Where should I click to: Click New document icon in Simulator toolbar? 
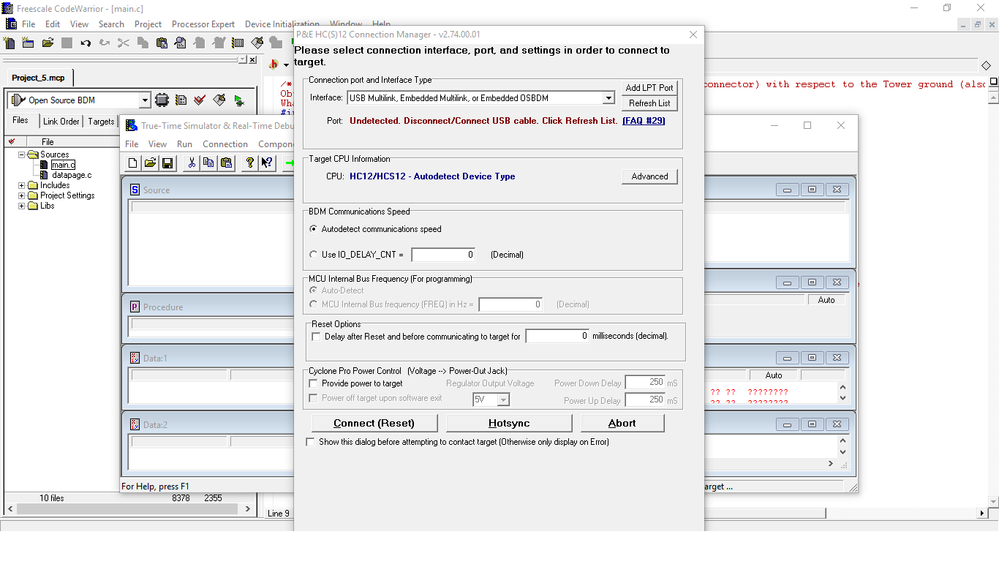coord(132,163)
